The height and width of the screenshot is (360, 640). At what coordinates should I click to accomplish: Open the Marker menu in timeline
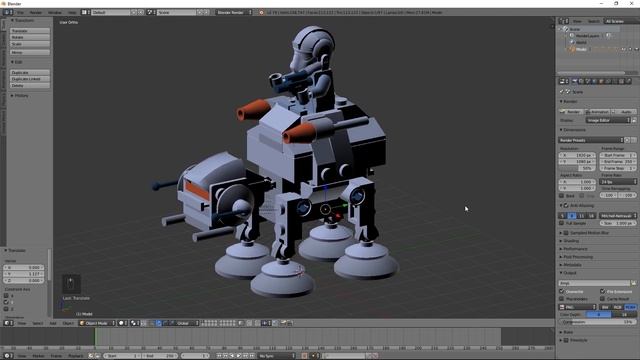38,356
